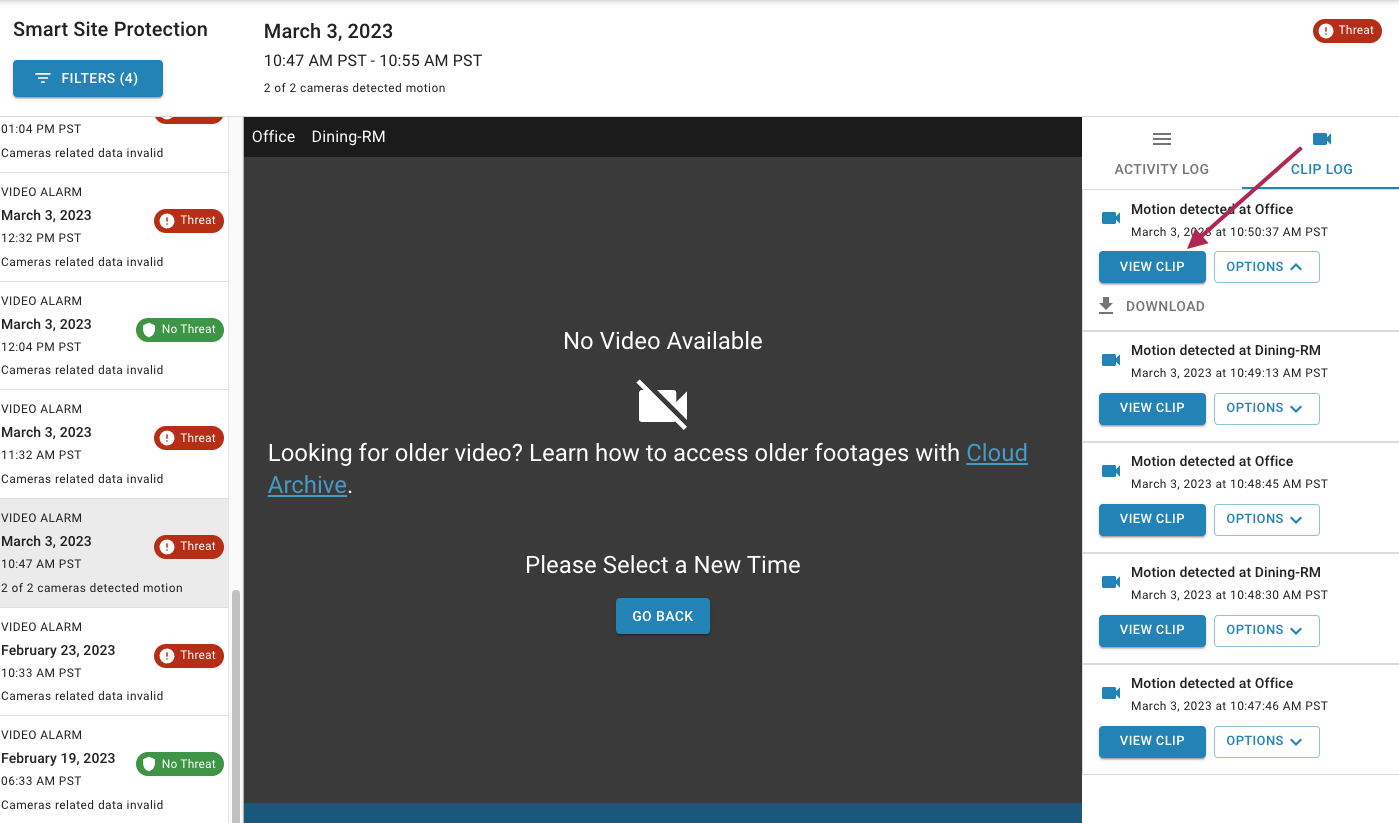This screenshot has height=823, width=1399.
Task: Click the download arrow icon
Action: tap(1106, 306)
